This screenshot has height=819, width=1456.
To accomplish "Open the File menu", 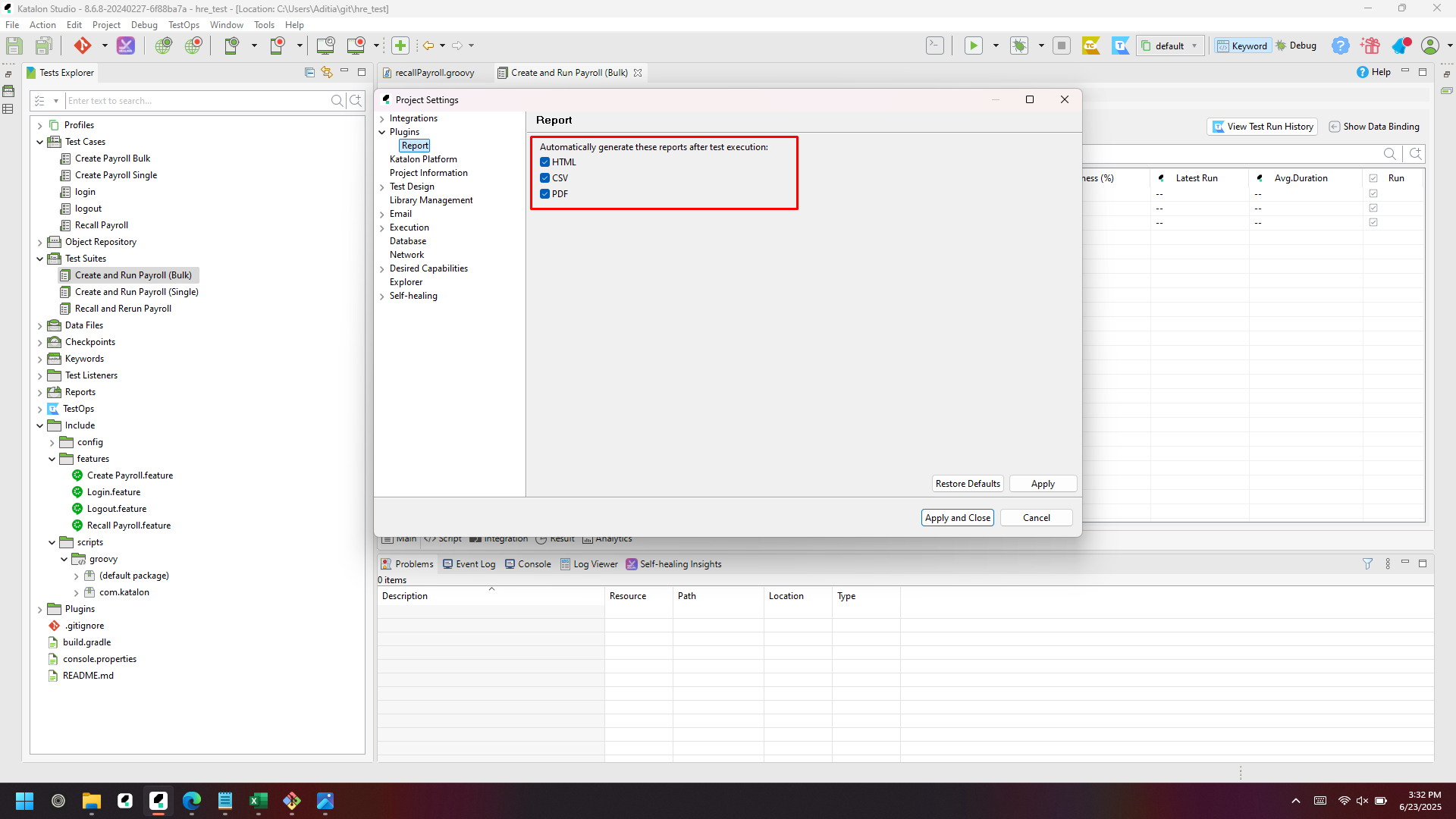I will point(12,25).
